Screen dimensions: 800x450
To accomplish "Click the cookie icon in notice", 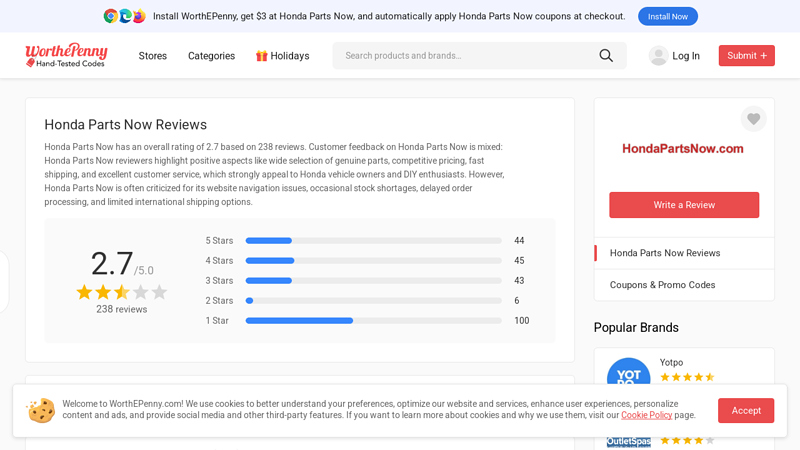I will point(41,410).
